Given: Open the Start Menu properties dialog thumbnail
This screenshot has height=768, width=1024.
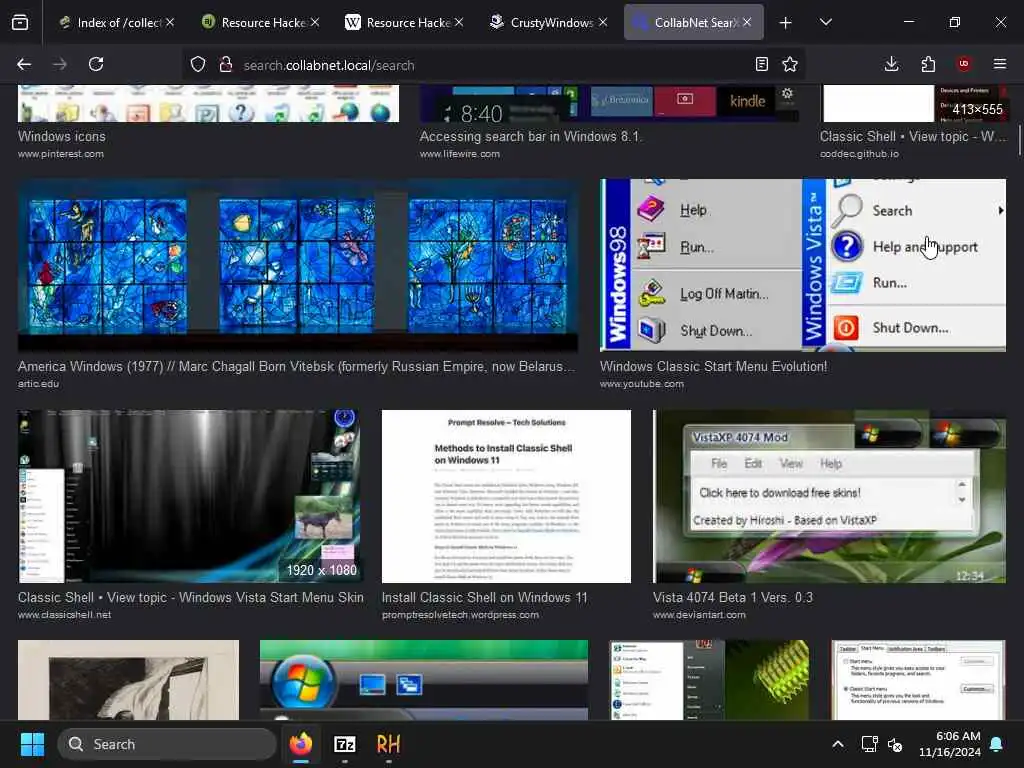Looking at the screenshot, I should pos(918,680).
